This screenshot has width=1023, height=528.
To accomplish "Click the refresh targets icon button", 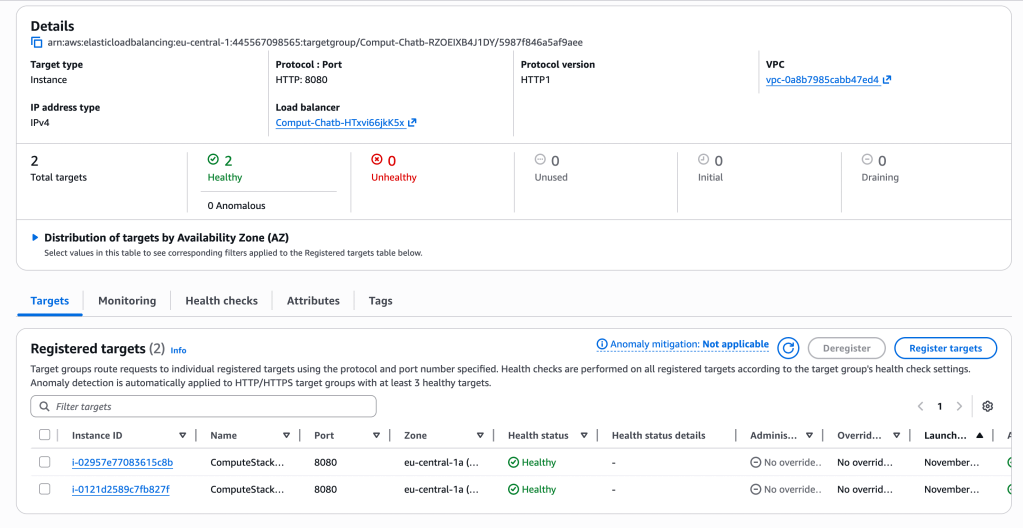I will pyautogui.click(x=788, y=348).
